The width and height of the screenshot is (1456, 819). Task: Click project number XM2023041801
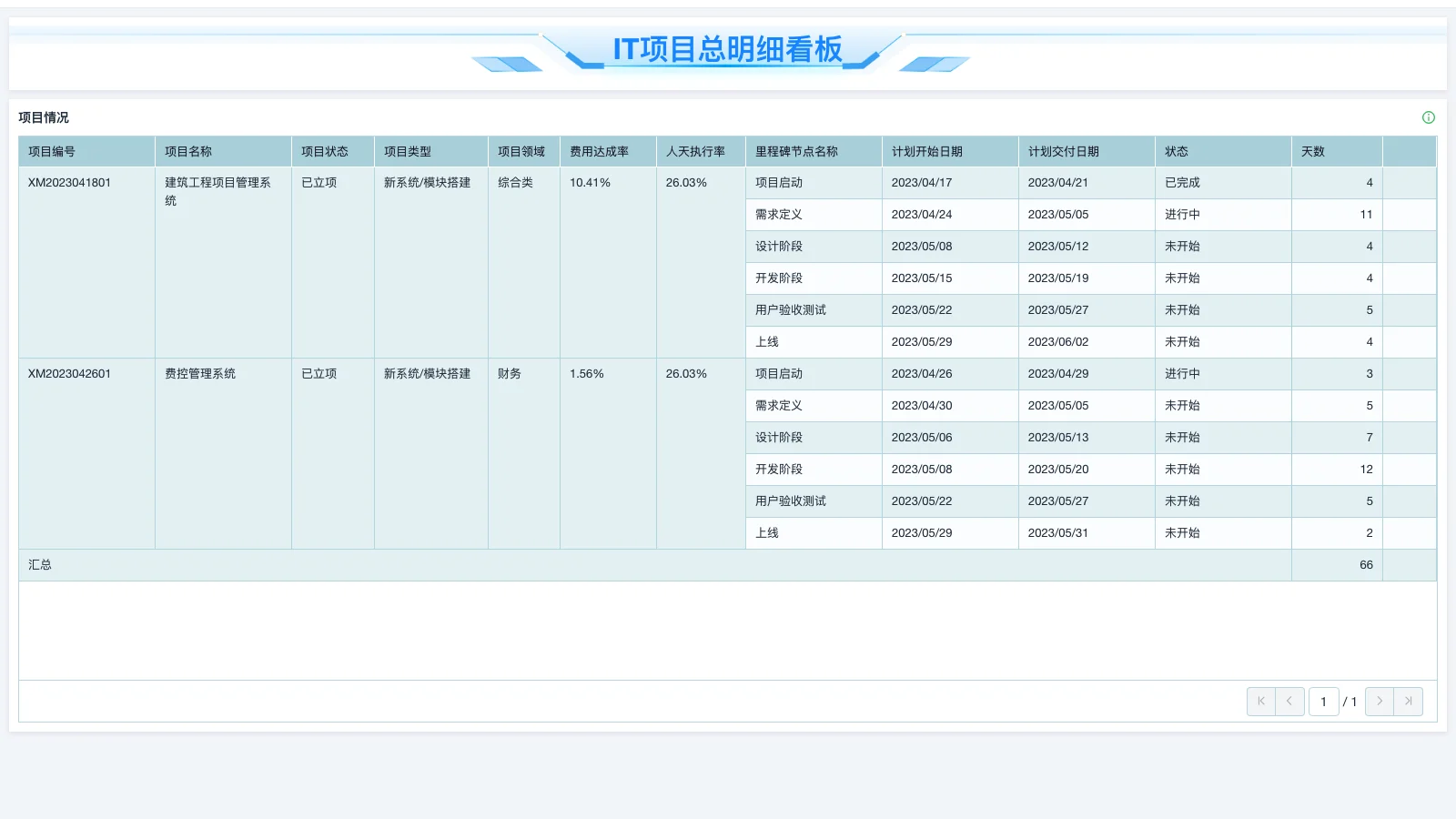(68, 182)
